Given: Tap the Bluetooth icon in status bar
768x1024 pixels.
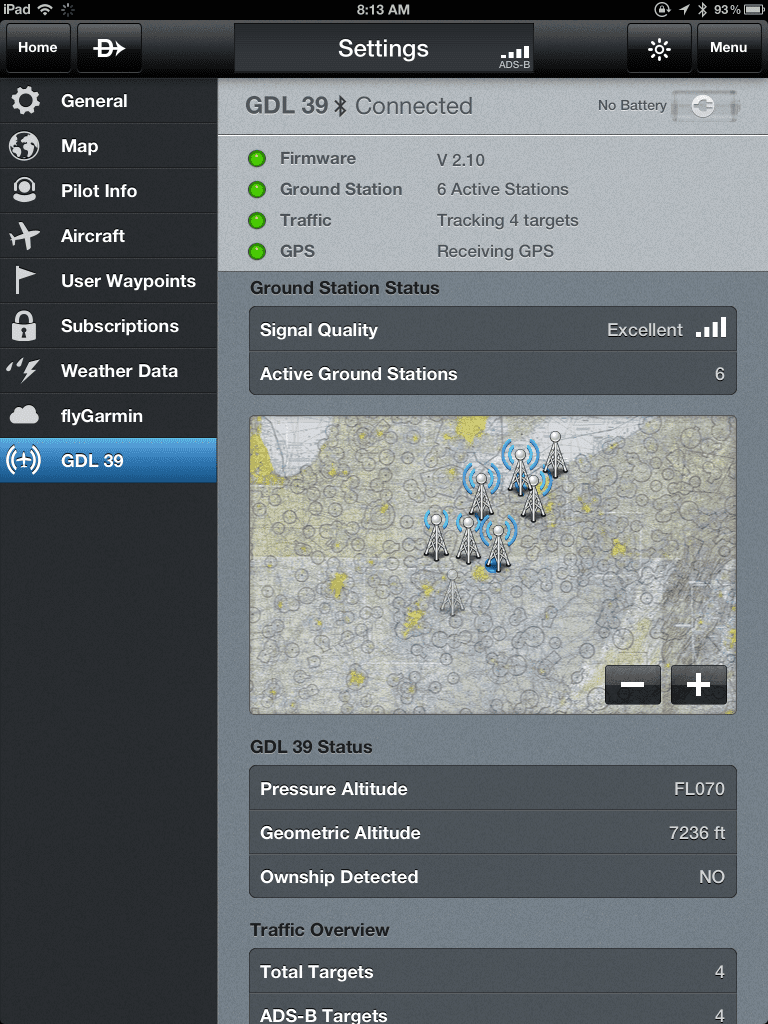Looking at the screenshot, I should (702, 9).
